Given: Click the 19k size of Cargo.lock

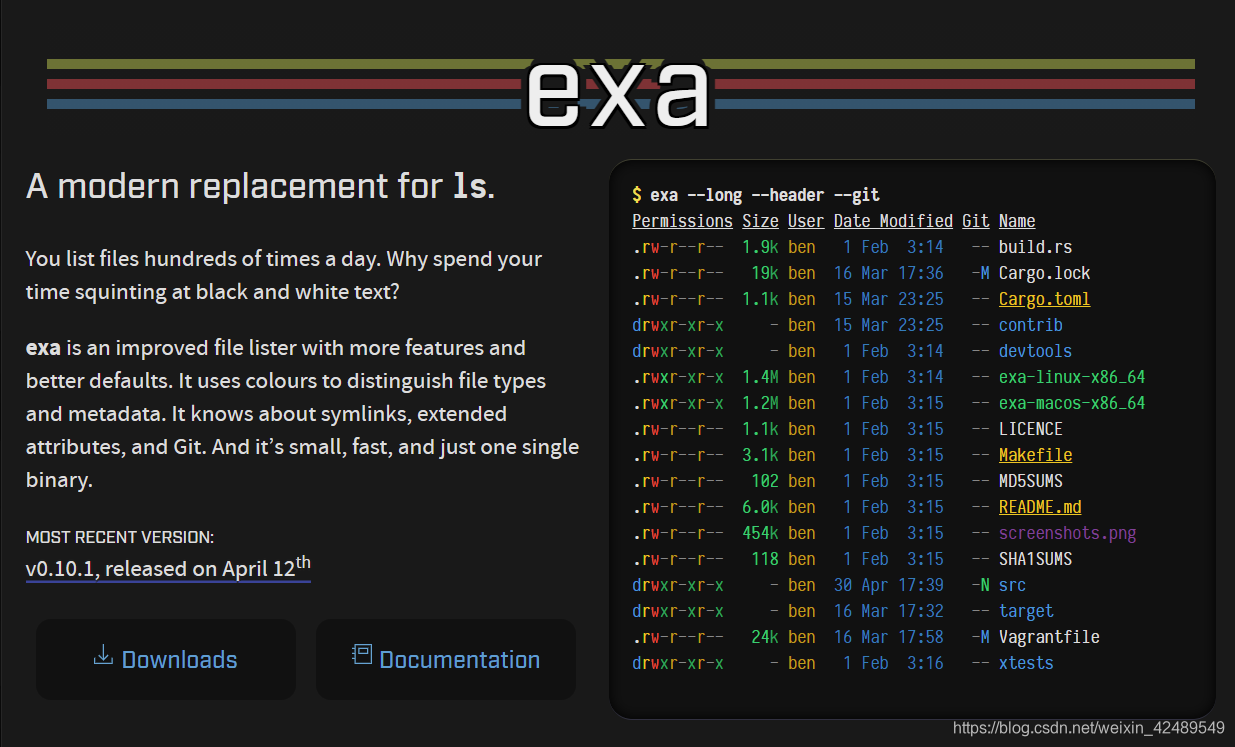Looking at the screenshot, I should click(x=765, y=273).
